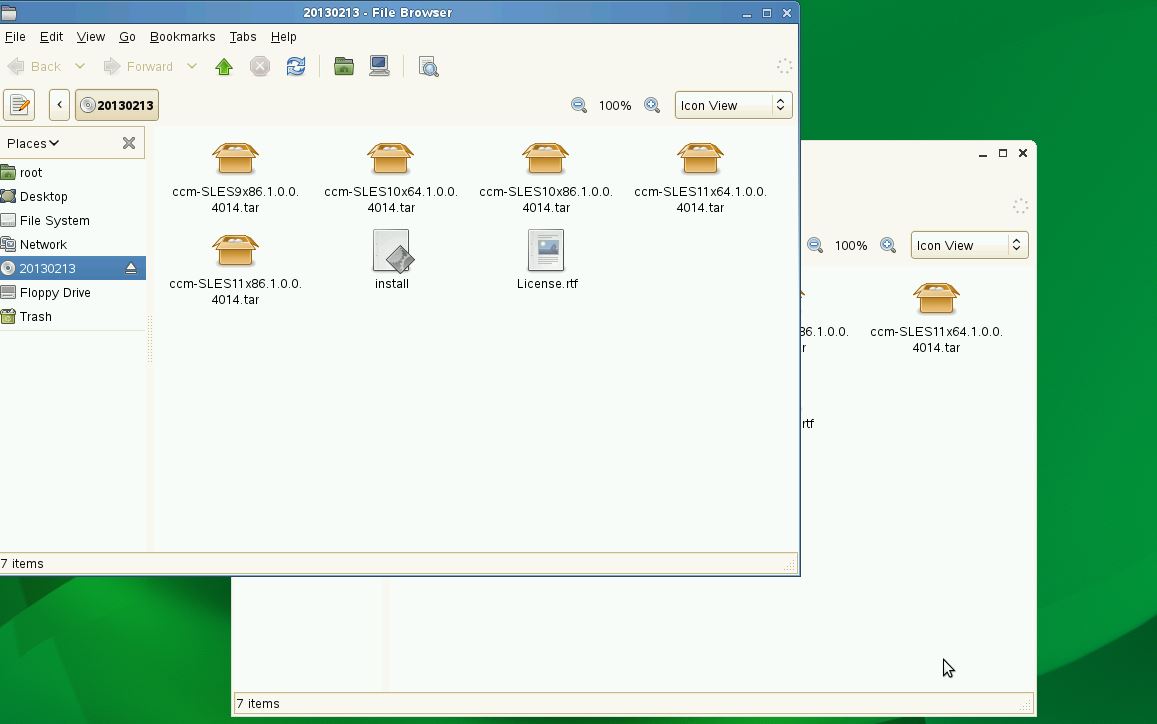
Task: Click the front window title bar menu icon
Action: click(9, 13)
